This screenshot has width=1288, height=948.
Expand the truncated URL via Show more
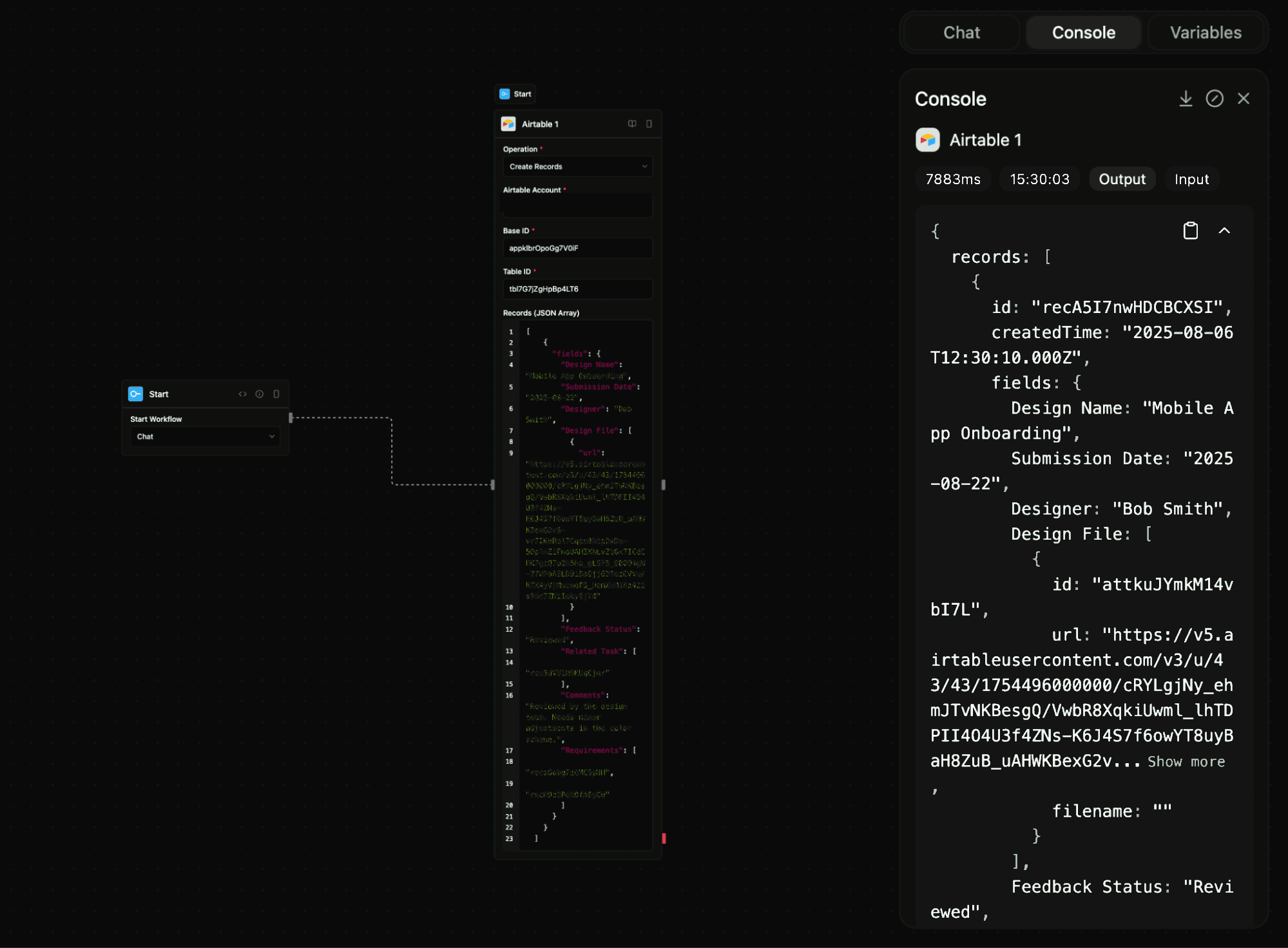[x=1186, y=762]
